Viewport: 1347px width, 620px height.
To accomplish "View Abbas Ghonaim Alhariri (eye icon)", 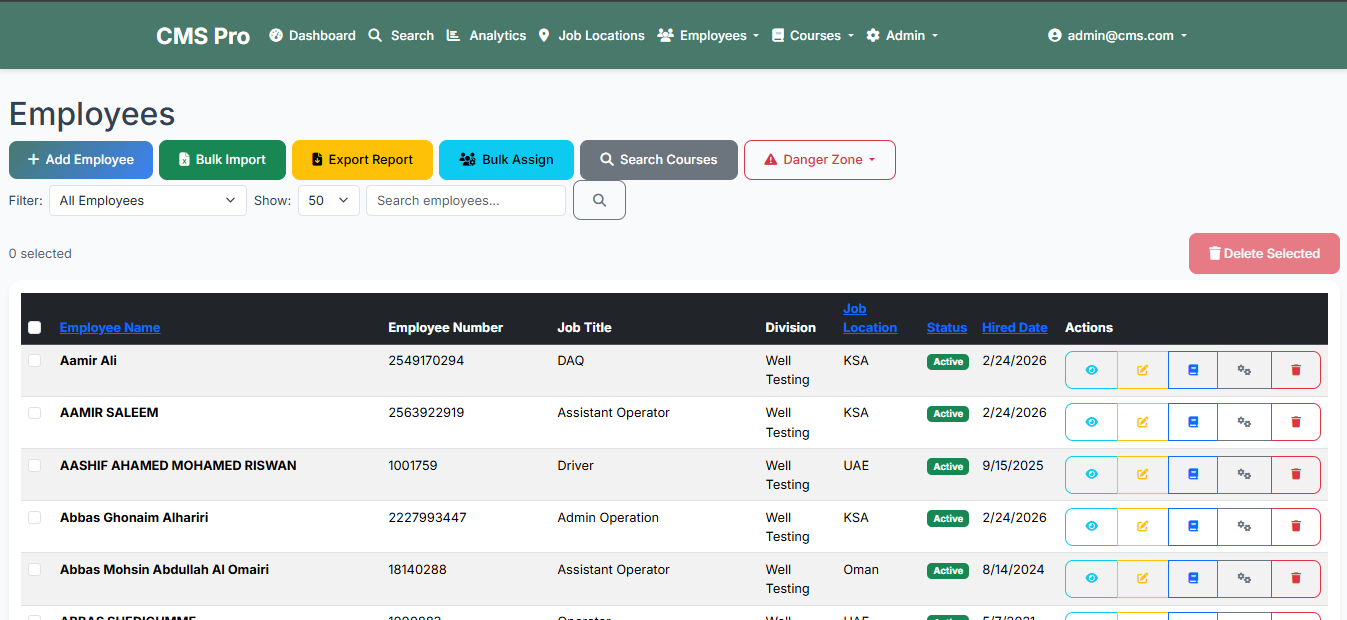I will [x=1091, y=526].
